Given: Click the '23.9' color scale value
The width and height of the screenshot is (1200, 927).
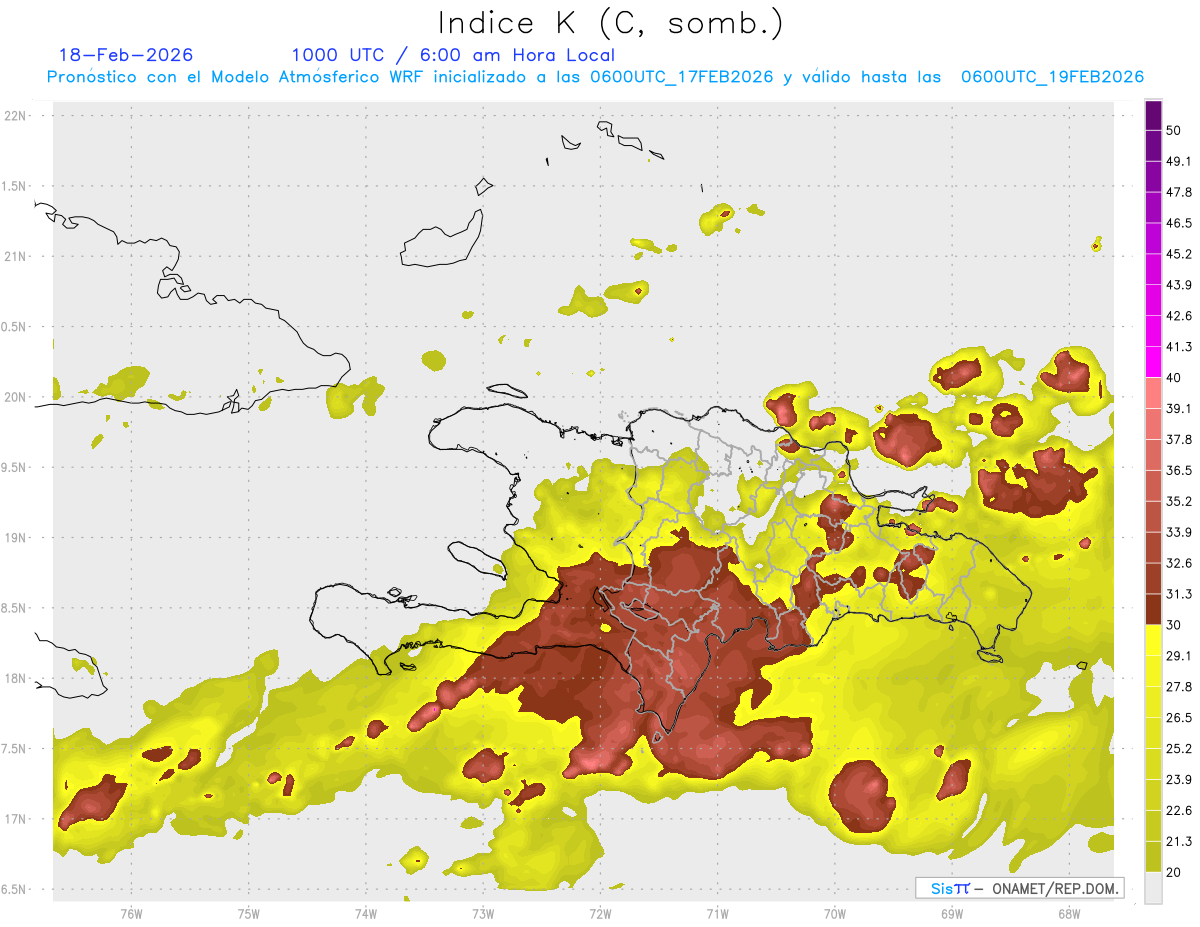Looking at the screenshot, I should pos(1179,780).
